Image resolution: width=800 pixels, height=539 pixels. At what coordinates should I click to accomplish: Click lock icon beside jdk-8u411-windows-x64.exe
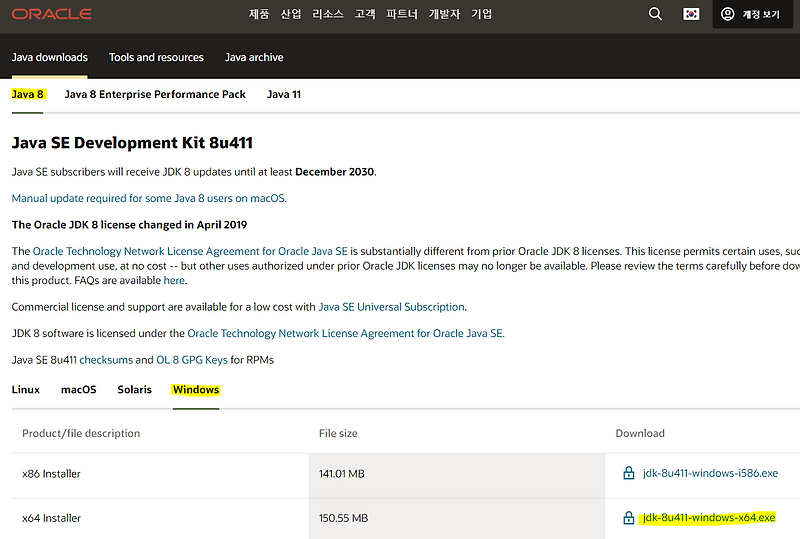(x=628, y=518)
